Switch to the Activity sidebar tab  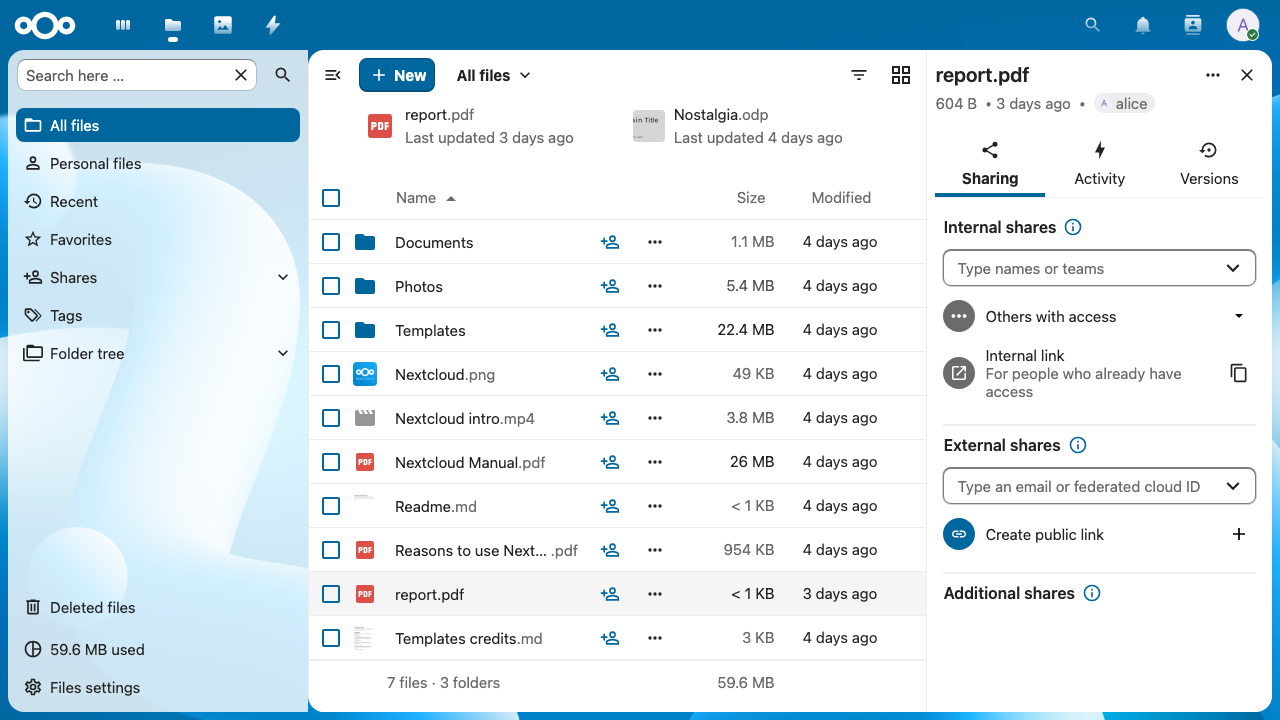click(1099, 165)
